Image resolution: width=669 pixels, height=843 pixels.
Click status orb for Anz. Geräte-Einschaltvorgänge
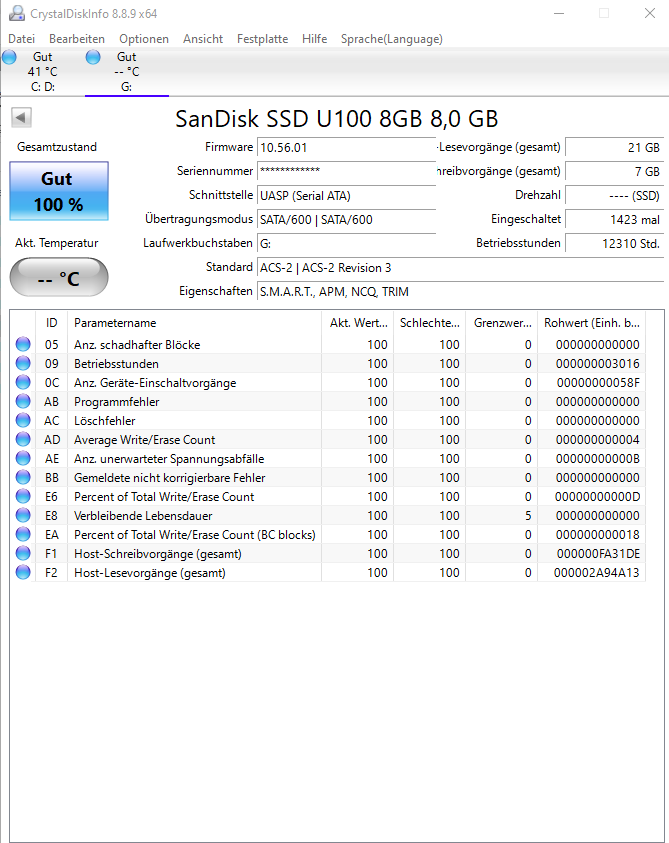click(x=23, y=382)
